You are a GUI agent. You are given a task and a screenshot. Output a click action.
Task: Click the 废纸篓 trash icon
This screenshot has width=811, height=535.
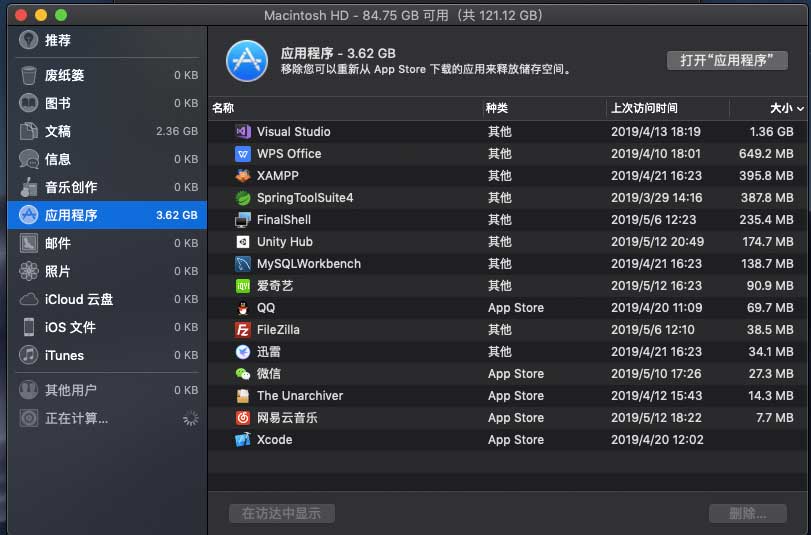coord(28,75)
